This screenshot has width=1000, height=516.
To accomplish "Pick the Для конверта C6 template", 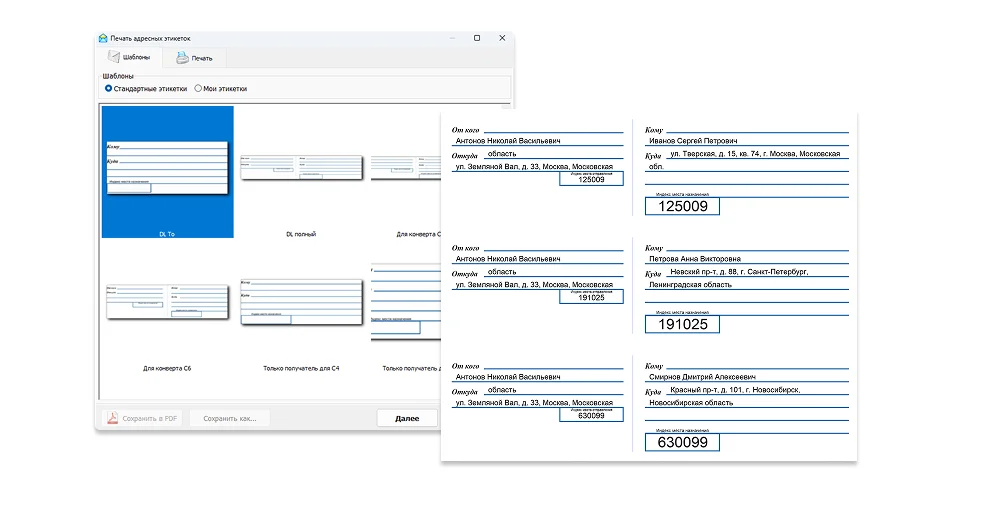I will (x=167, y=309).
